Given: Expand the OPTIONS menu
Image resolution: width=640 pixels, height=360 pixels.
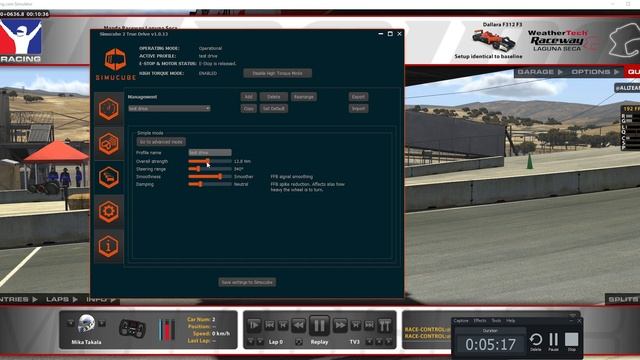Looking at the screenshot, I should (595, 72).
